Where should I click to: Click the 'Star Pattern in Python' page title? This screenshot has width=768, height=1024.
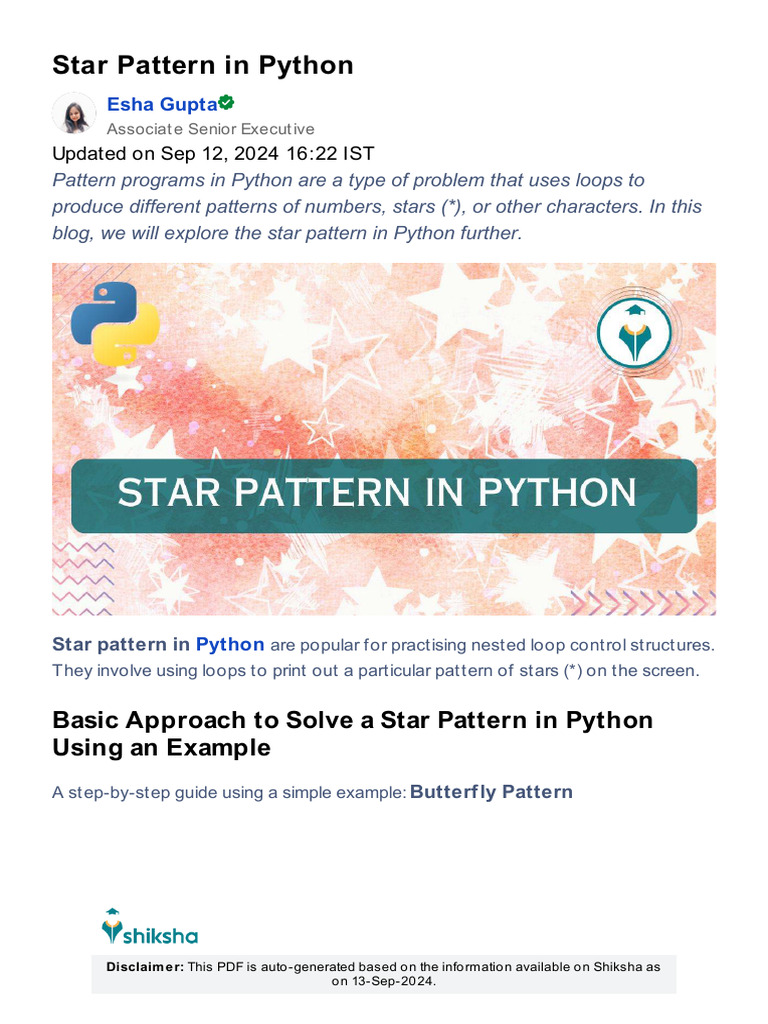tap(203, 66)
